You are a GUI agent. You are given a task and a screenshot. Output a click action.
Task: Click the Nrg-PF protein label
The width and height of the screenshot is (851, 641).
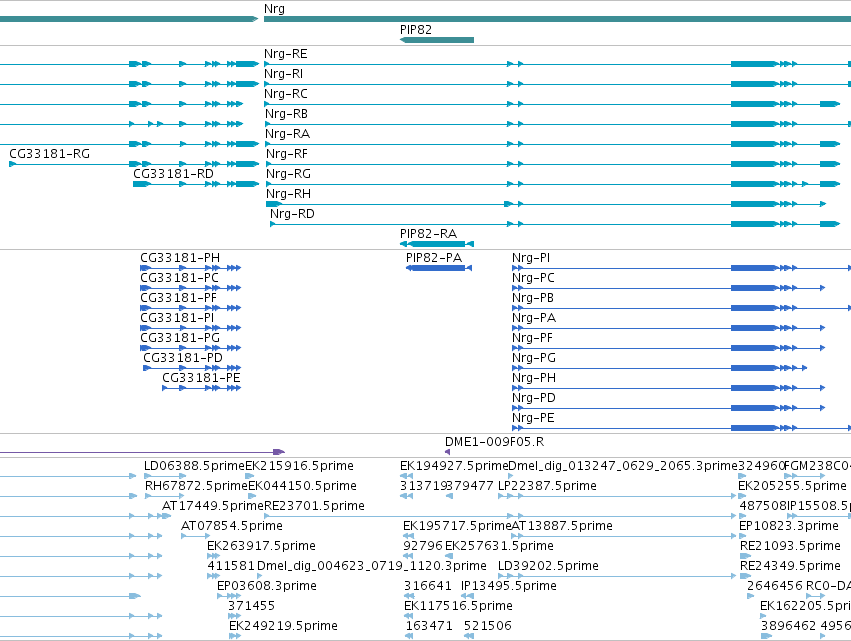coord(532,338)
